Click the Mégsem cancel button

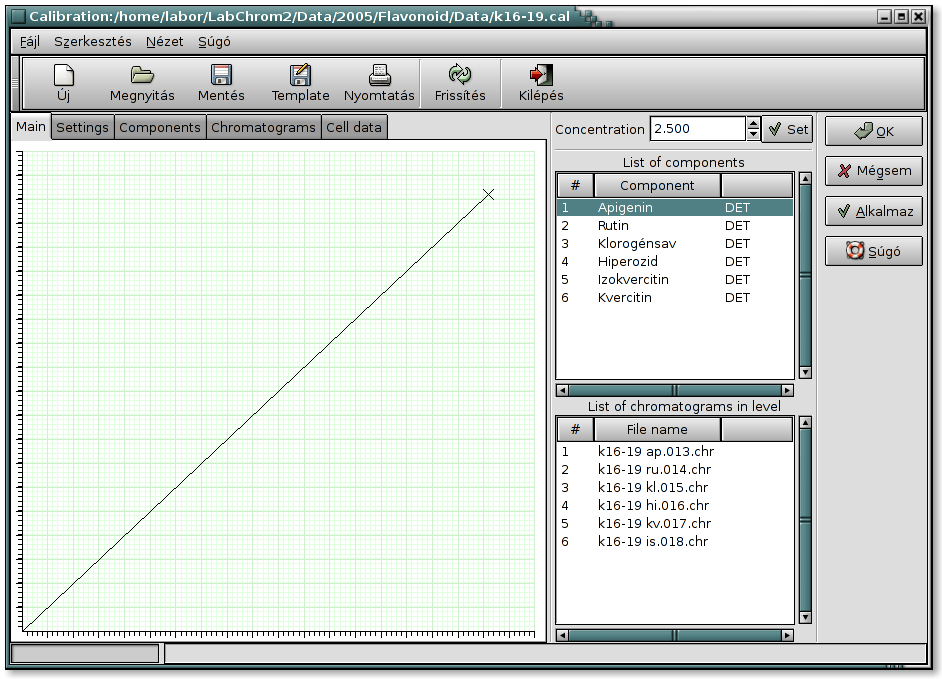coord(873,171)
